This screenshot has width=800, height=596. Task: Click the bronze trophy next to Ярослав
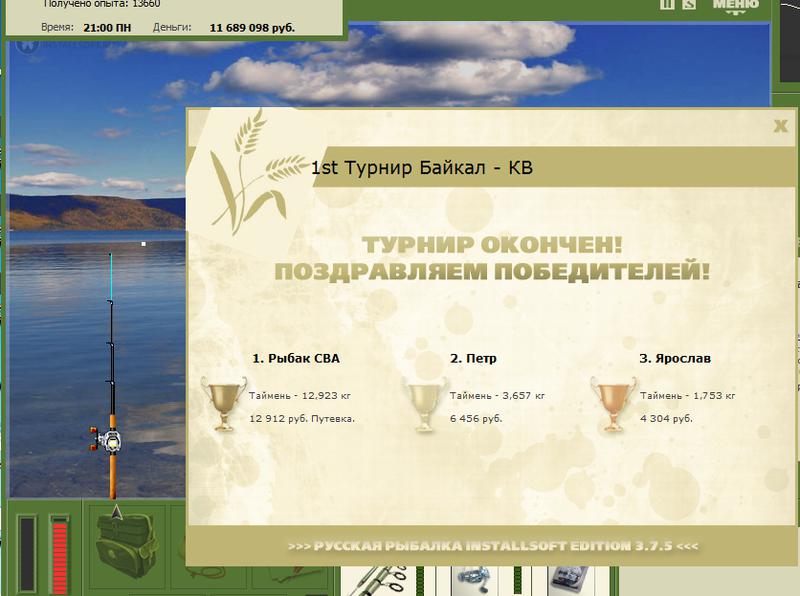coord(613,404)
